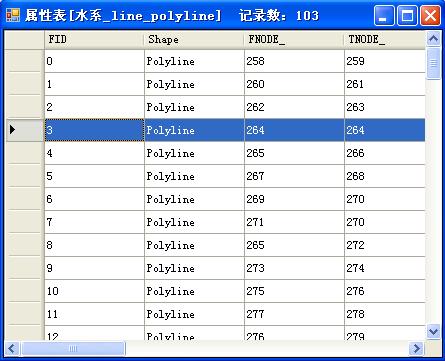Click TNODE_ cell with value 278
The width and height of the screenshot is (445, 361).
click(x=385, y=314)
